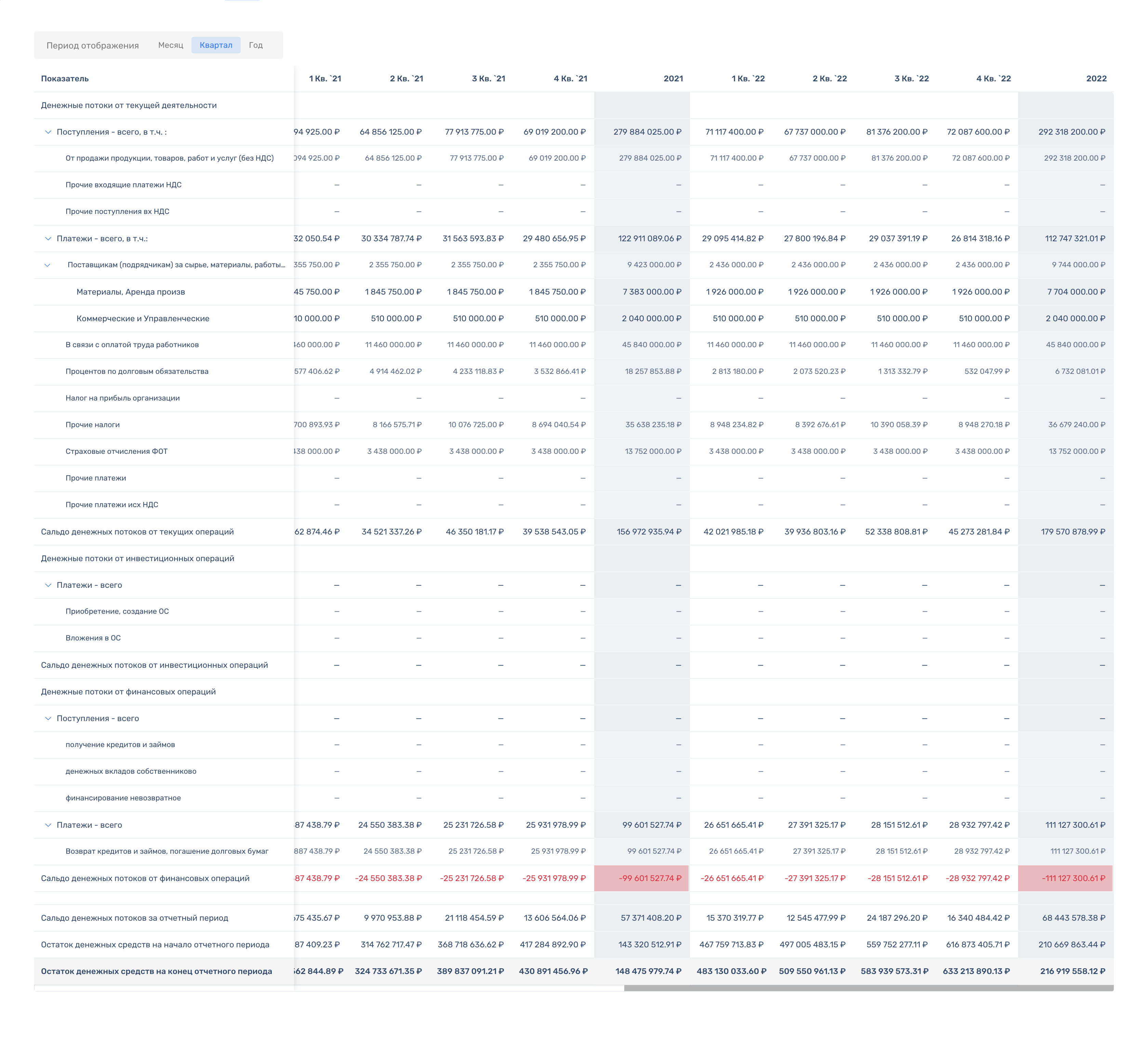Select the red 2022 financial balance cell
Screen dimensions: 1148x1041
tap(1065, 878)
